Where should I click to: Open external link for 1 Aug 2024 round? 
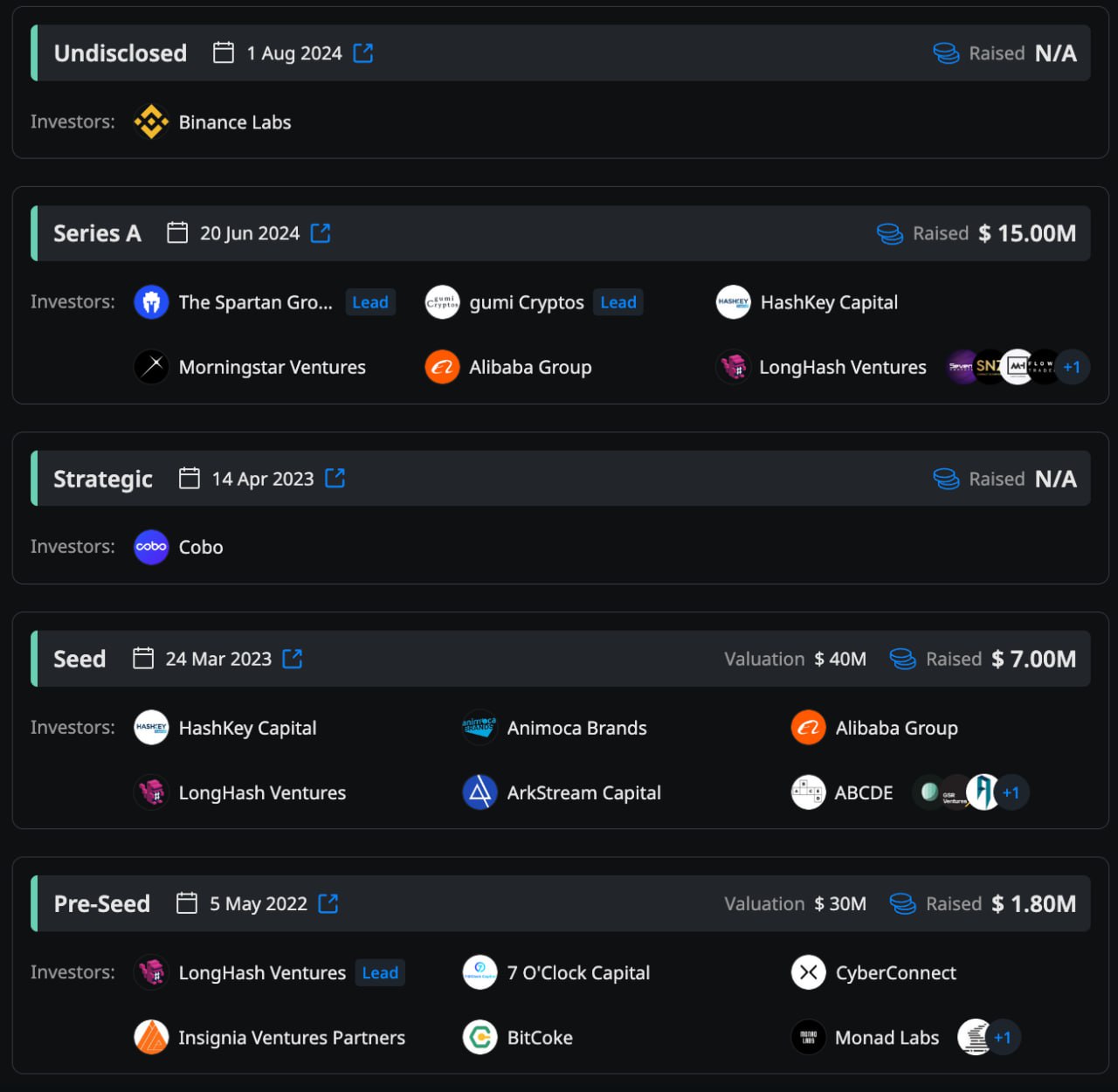(363, 53)
